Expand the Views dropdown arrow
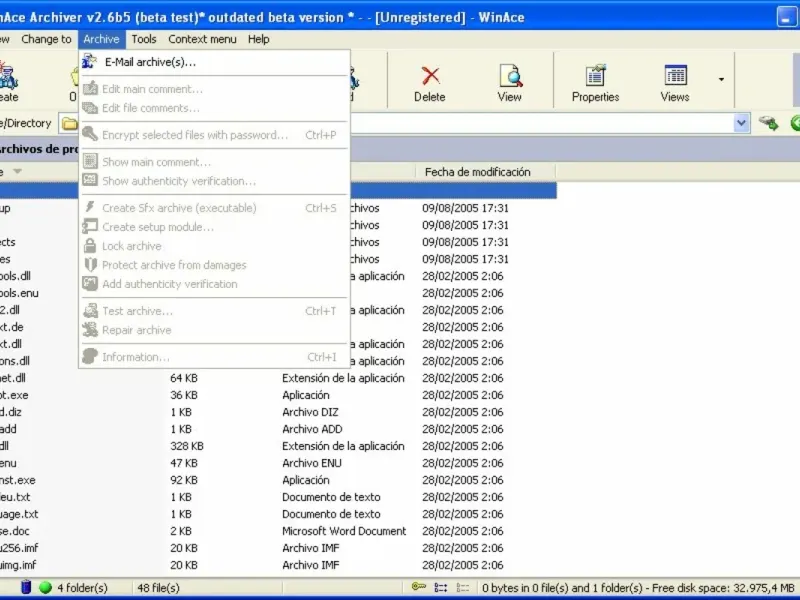The width and height of the screenshot is (800, 600). 721,80
